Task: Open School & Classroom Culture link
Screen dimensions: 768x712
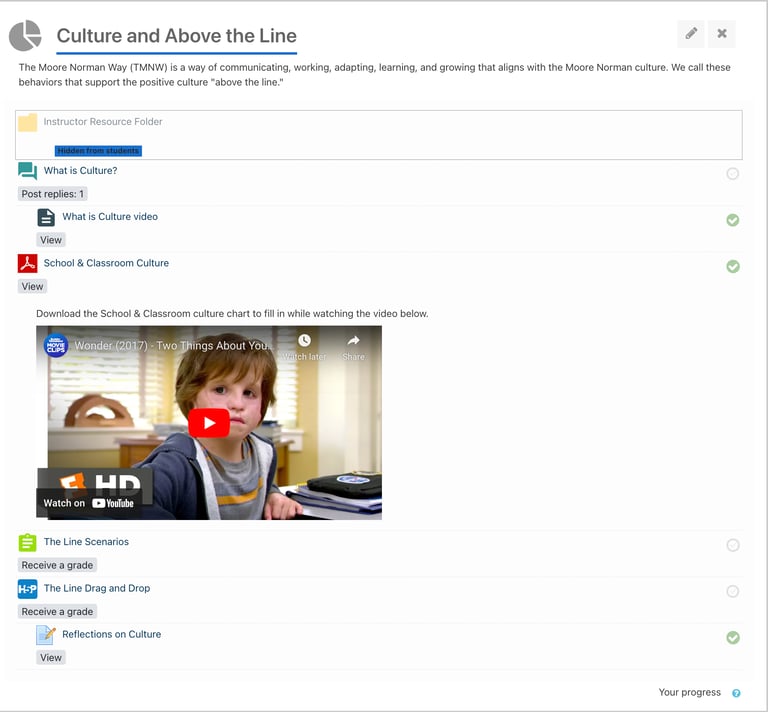Action: (x=106, y=263)
